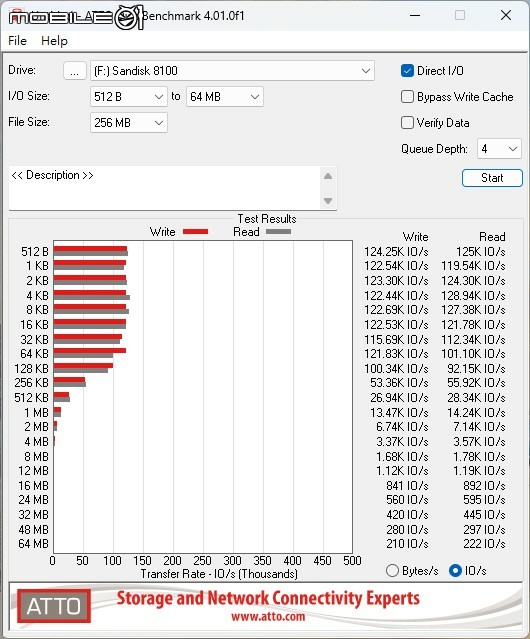Viewport: 530px width, 639px height.
Task: Expand the minimum I/O Size 512 B dropdown
Action: (129, 97)
